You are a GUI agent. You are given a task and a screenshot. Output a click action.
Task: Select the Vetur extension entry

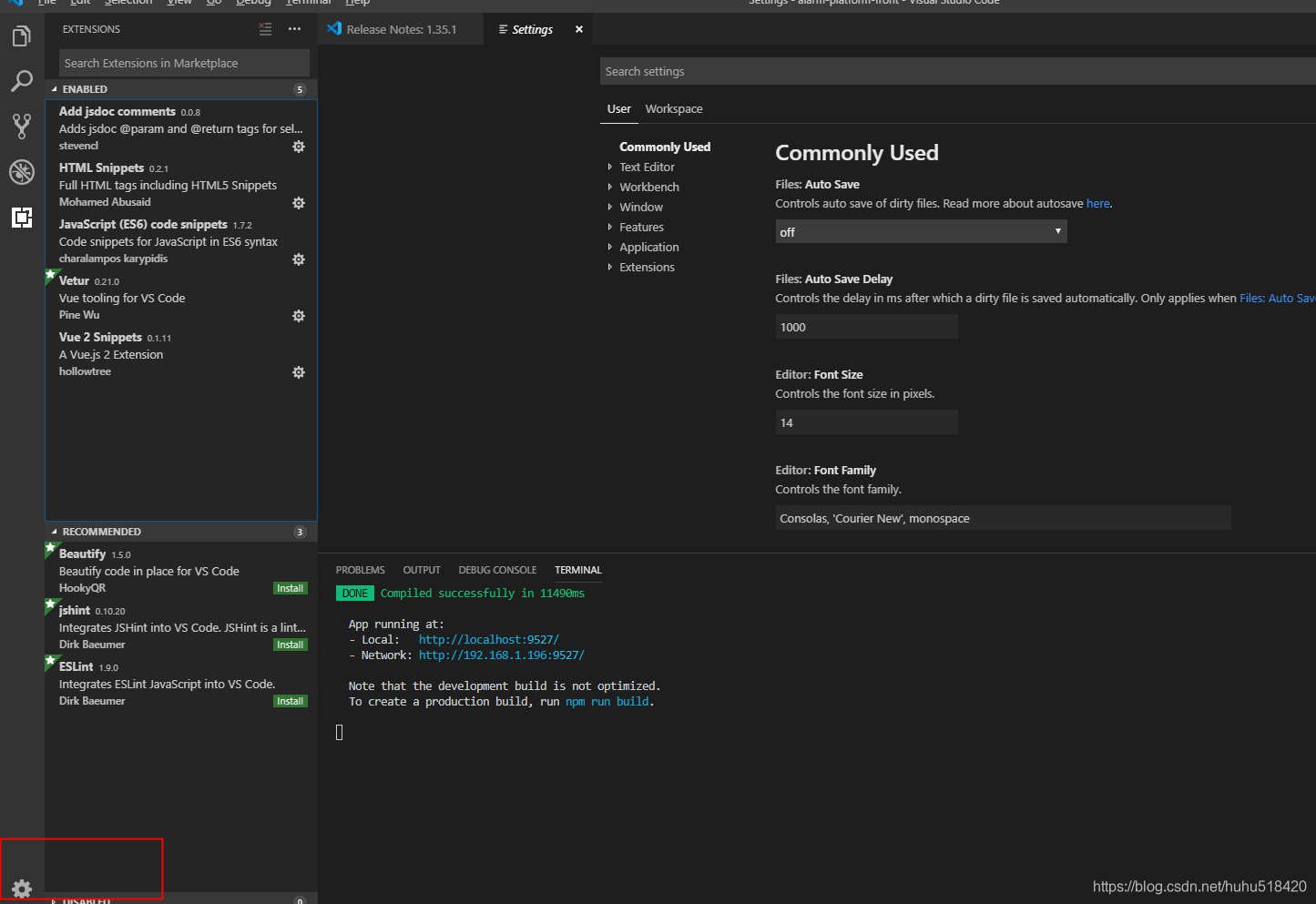click(181, 298)
